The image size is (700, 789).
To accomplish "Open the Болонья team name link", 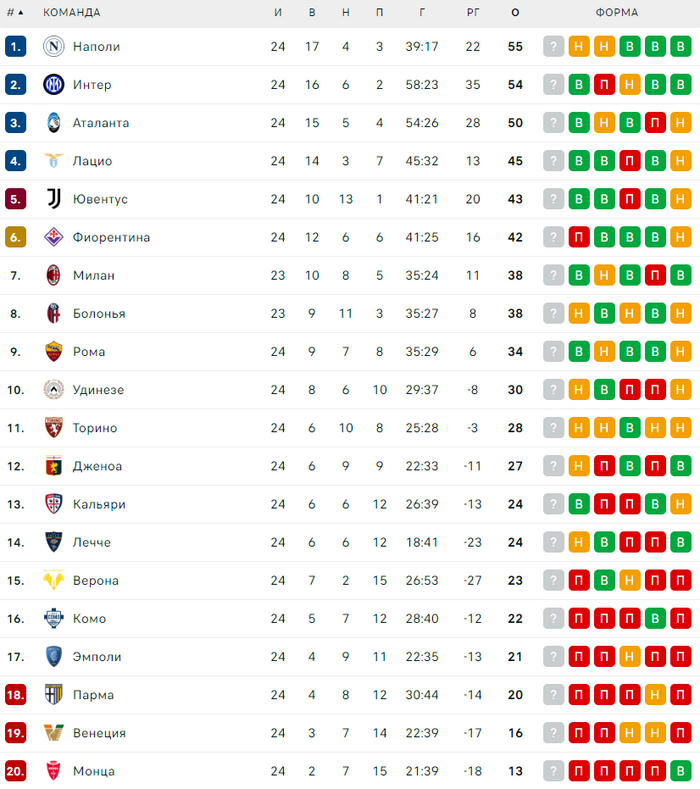I will (99, 314).
